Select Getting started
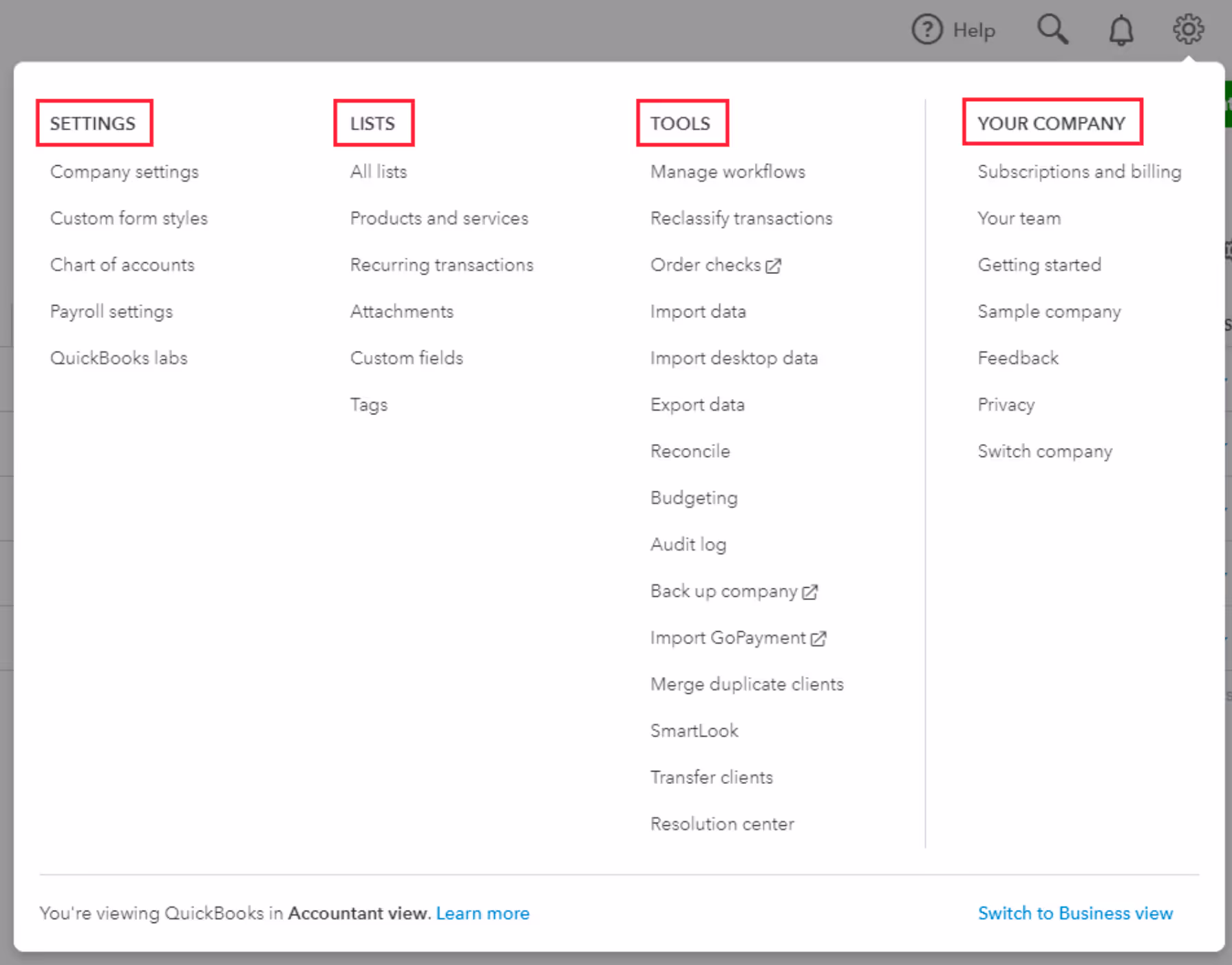The image size is (1232, 965). [x=1039, y=266]
